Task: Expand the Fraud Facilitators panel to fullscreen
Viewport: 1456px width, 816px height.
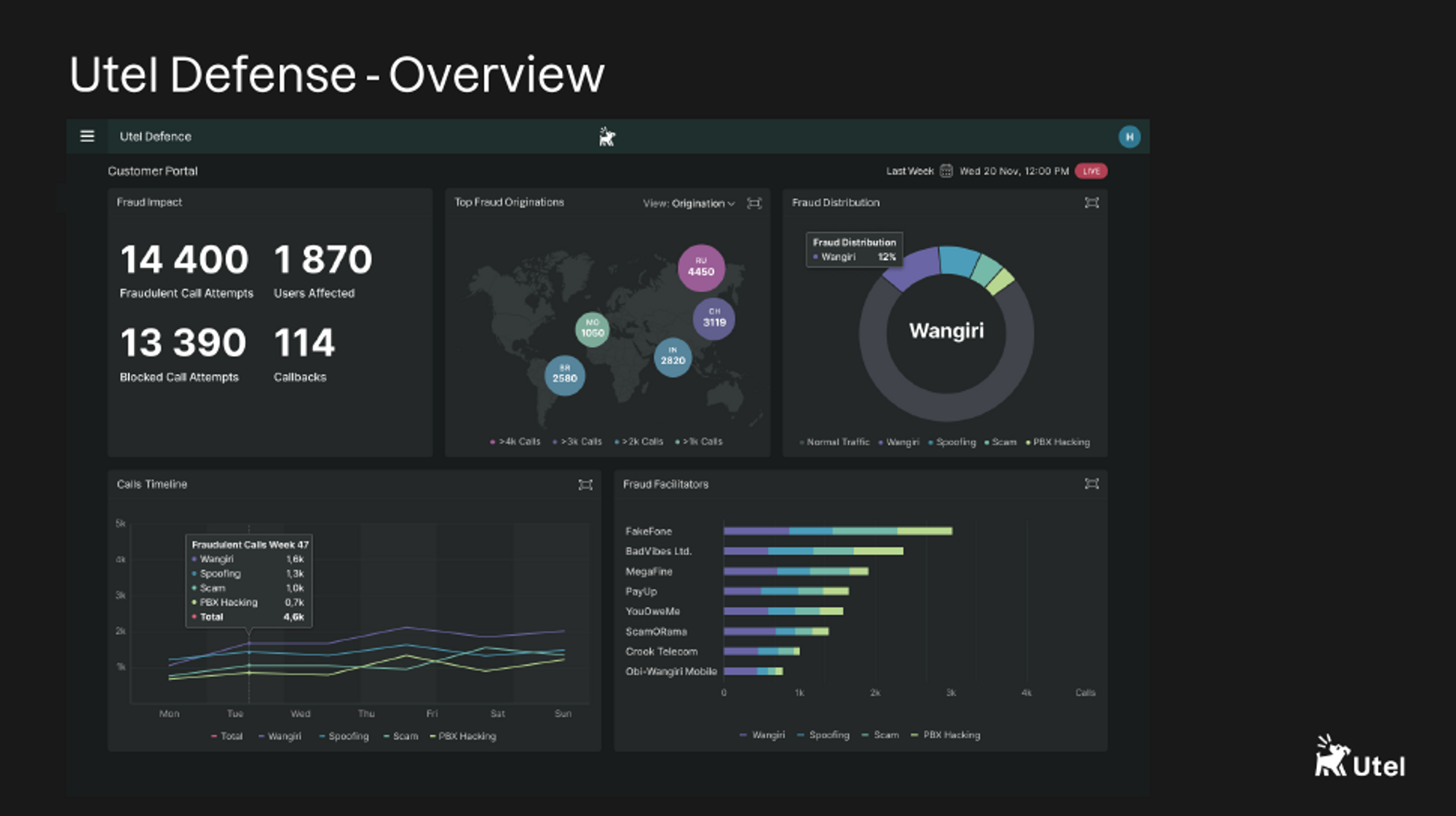Action: tap(1091, 484)
